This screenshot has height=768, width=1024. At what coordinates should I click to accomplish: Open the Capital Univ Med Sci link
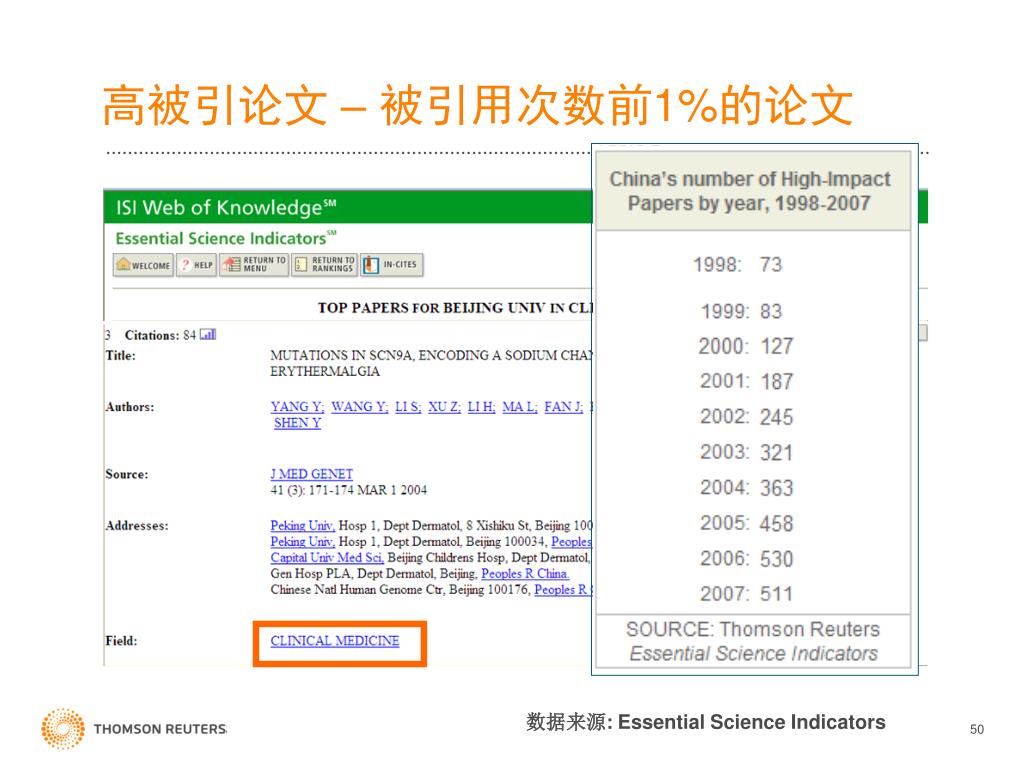click(x=327, y=558)
